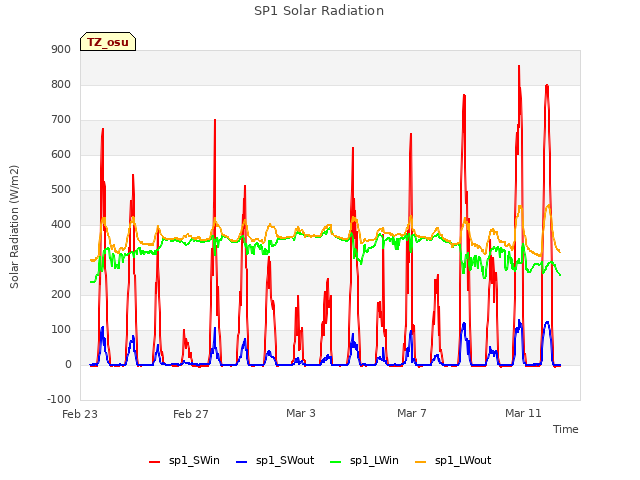
Task: Toggle the sp1_SWout legend entry
Action: (x=275, y=461)
